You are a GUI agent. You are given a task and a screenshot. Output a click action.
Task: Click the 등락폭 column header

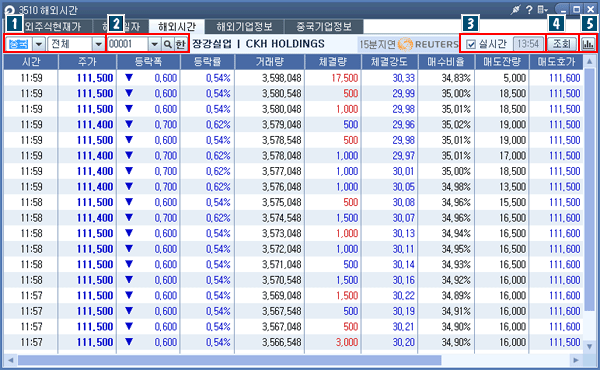(148, 62)
